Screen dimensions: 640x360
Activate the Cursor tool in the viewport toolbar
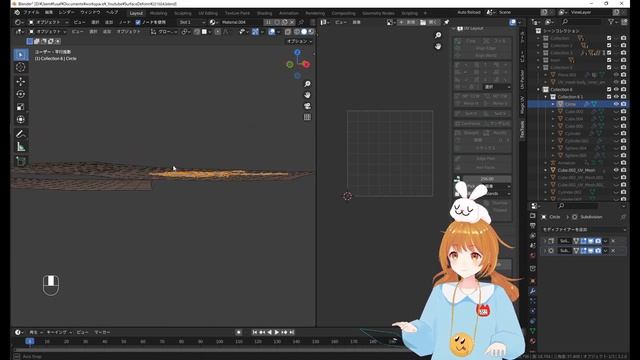[21, 67]
